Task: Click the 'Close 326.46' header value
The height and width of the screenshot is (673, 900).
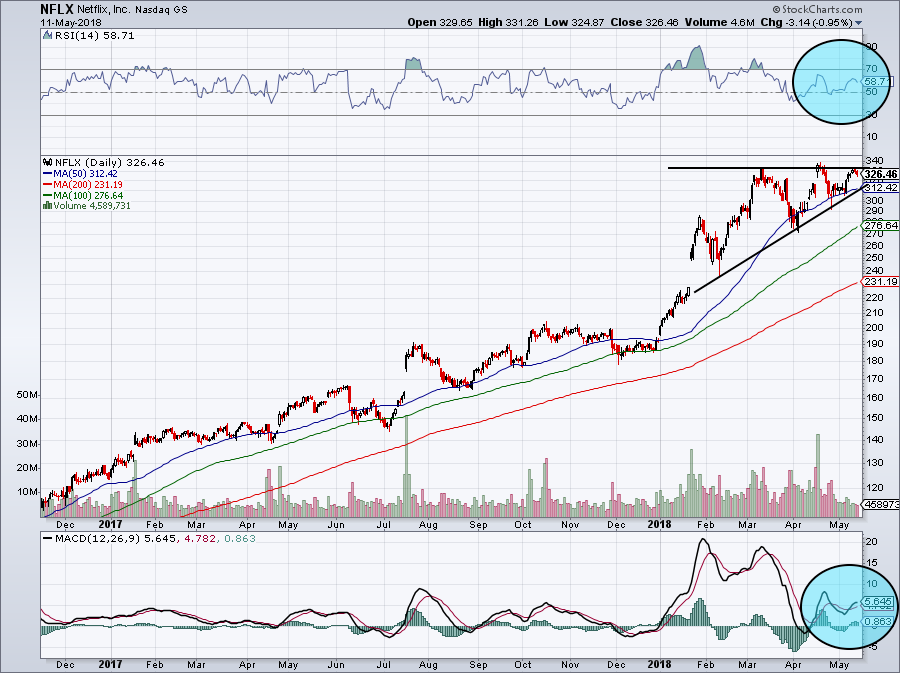Action: pyautogui.click(x=645, y=22)
